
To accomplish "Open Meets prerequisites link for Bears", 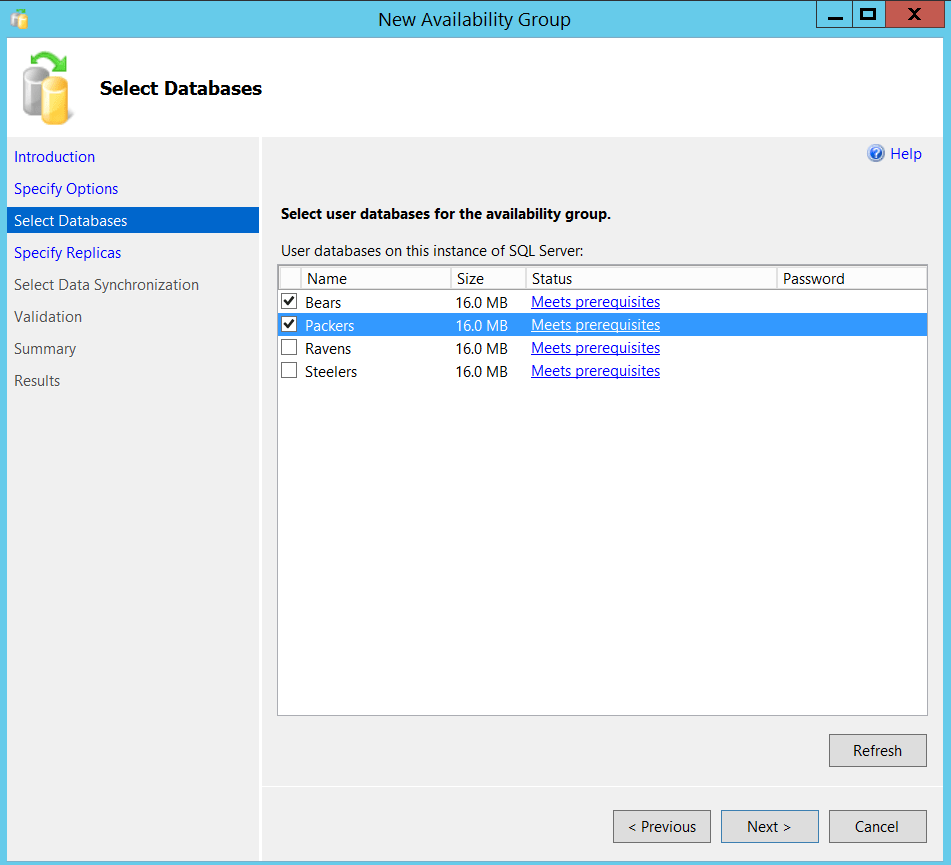I will pyautogui.click(x=595, y=301).
